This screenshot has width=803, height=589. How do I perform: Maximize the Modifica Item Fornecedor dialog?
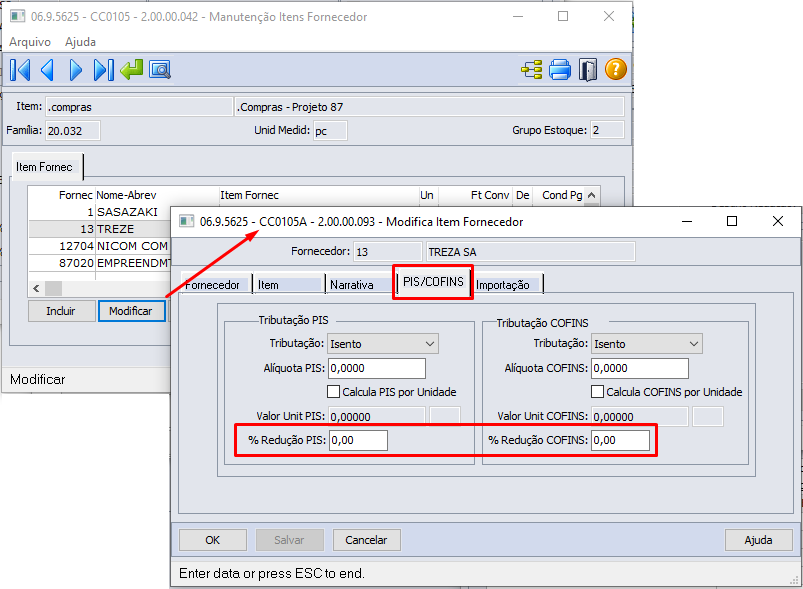[x=732, y=221]
